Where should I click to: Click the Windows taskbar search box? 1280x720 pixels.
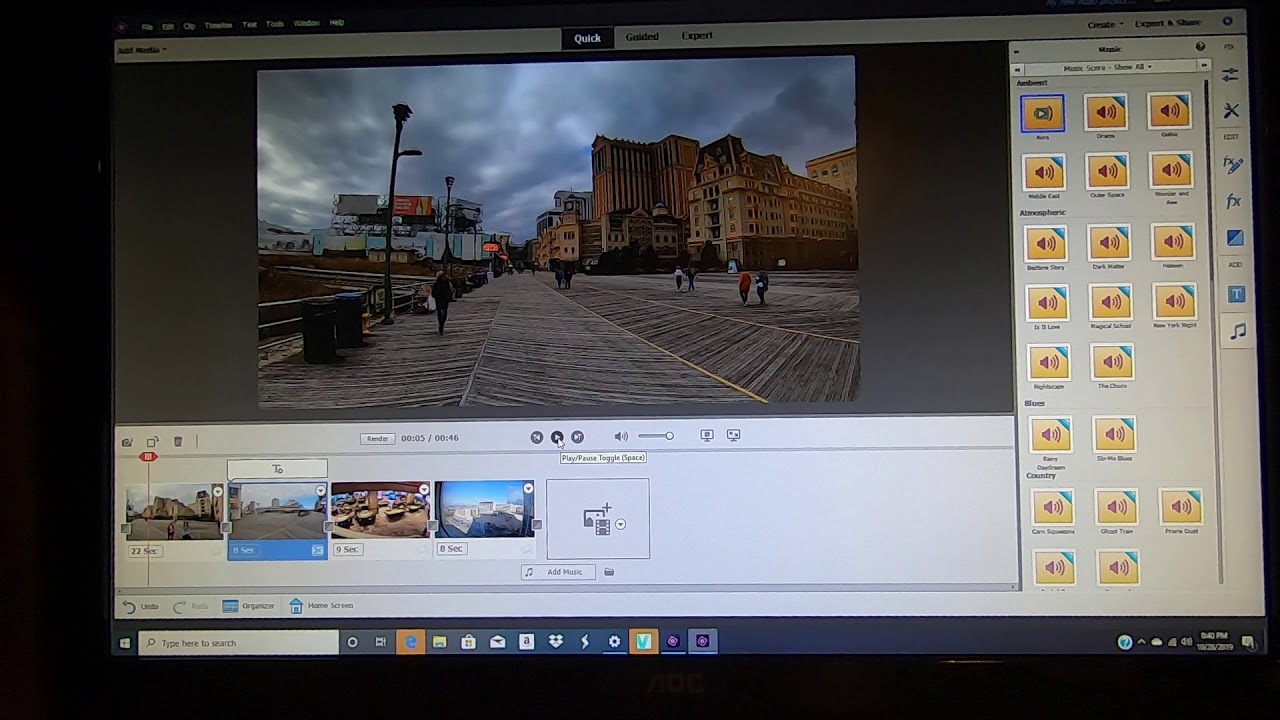pyautogui.click(x=238, y=643)
